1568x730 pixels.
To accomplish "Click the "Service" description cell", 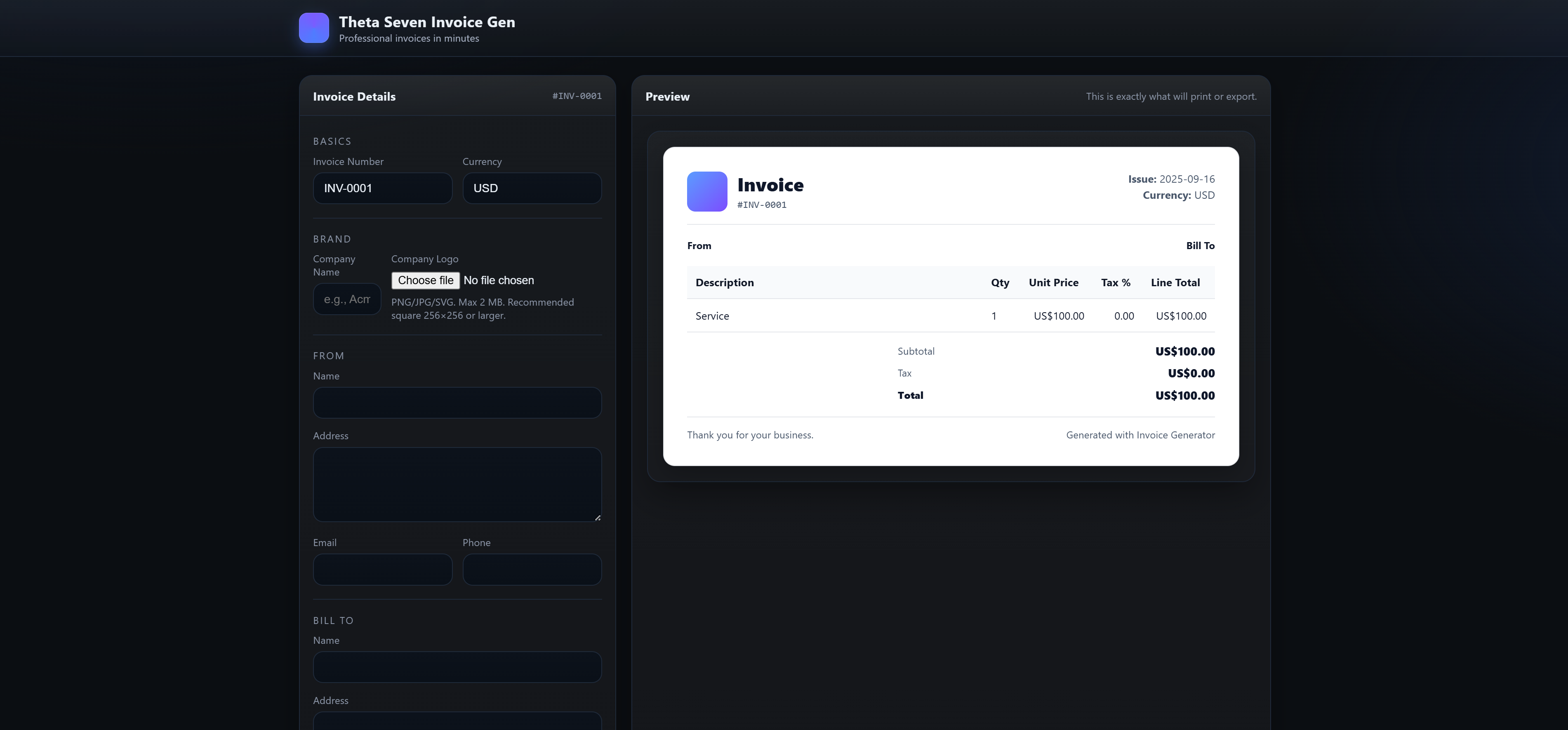I will click(712, 316).
